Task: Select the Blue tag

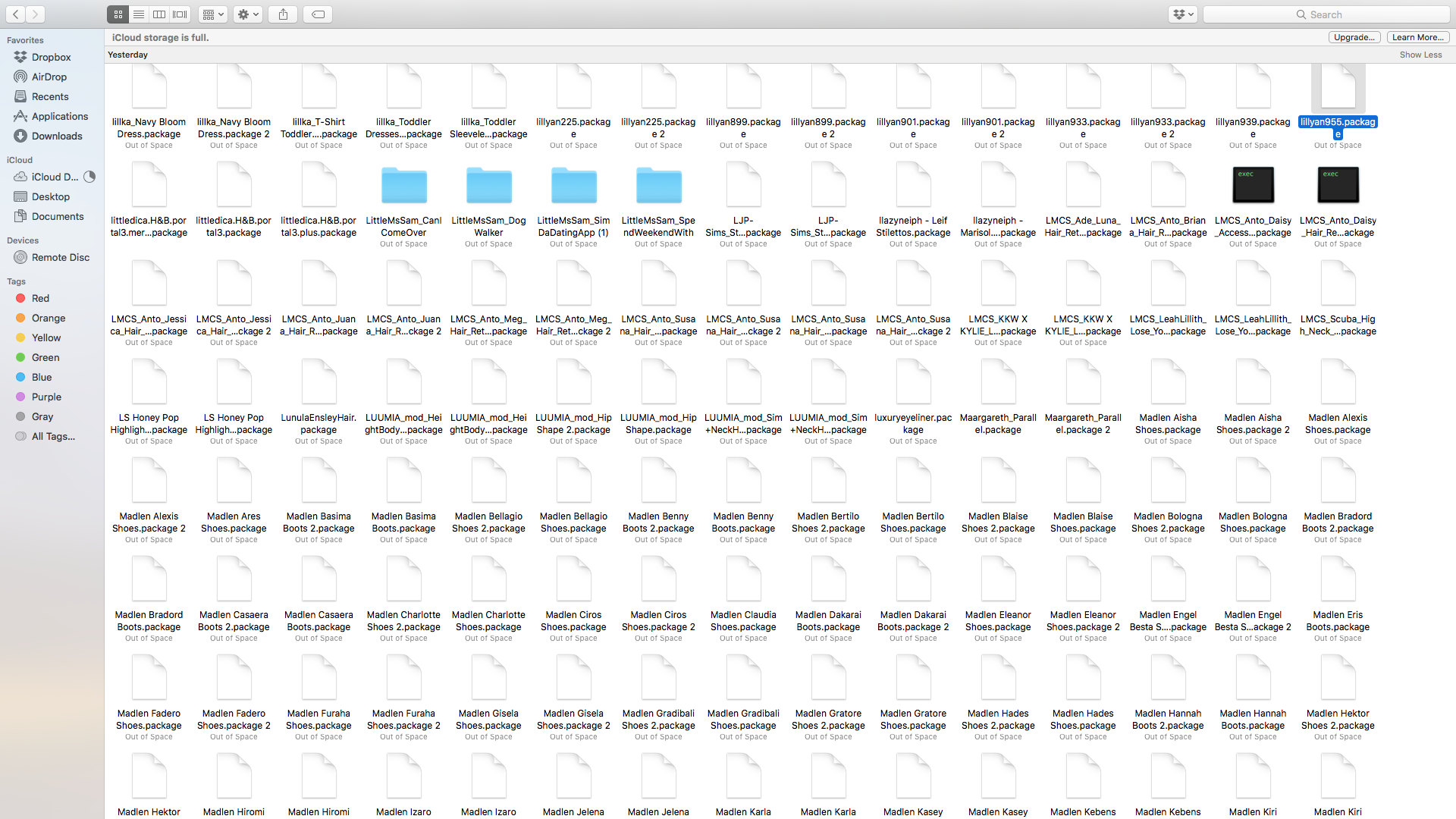Action: pos(42,377)
